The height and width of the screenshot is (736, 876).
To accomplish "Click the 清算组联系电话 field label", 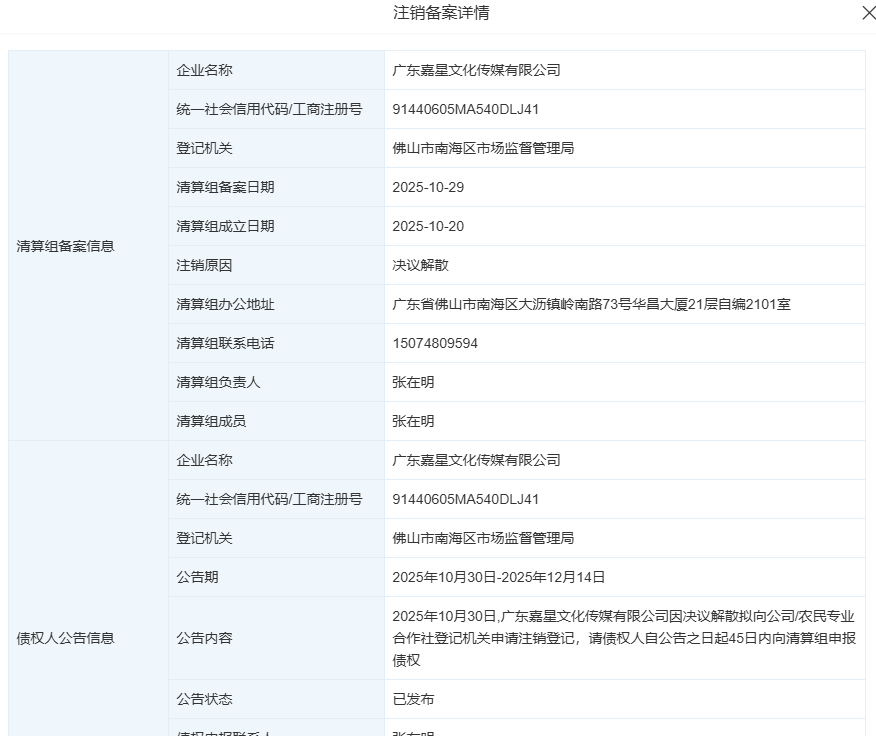I will click(225, 343).
